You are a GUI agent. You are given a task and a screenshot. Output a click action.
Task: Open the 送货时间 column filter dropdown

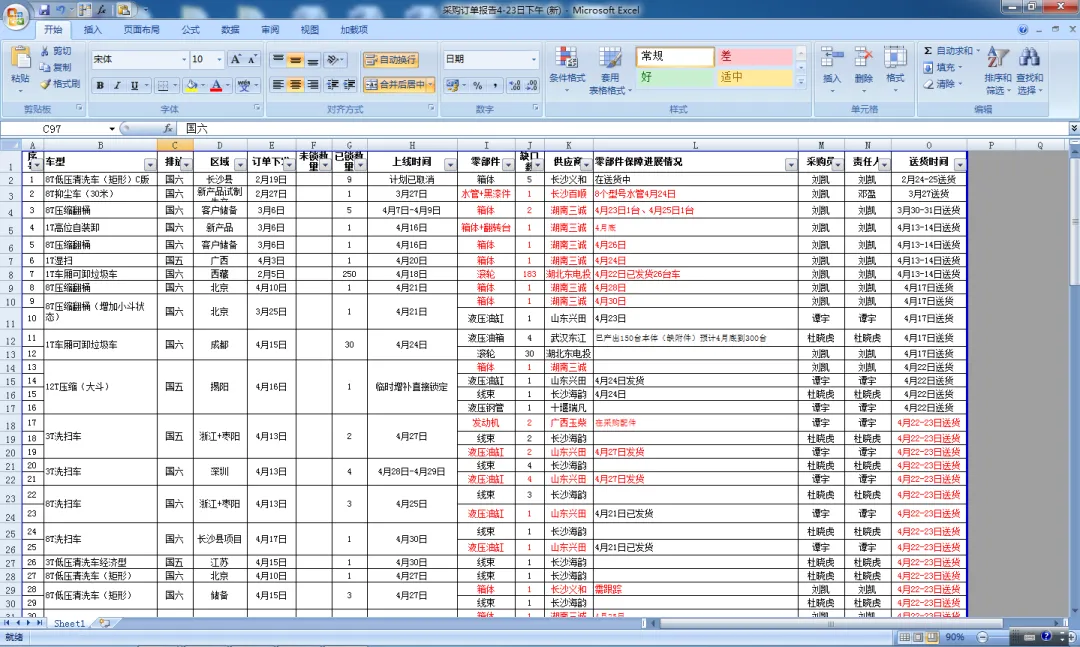click(959, 165)
